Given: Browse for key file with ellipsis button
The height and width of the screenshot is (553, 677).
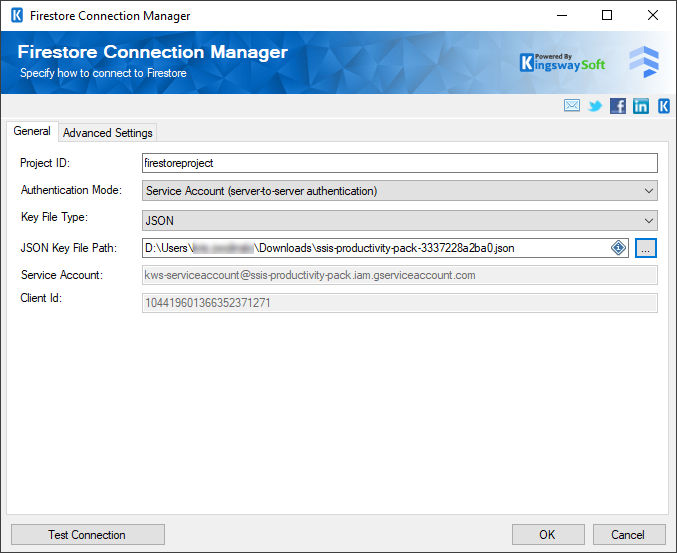Looking at the screenshot, I should pos(645,248).
